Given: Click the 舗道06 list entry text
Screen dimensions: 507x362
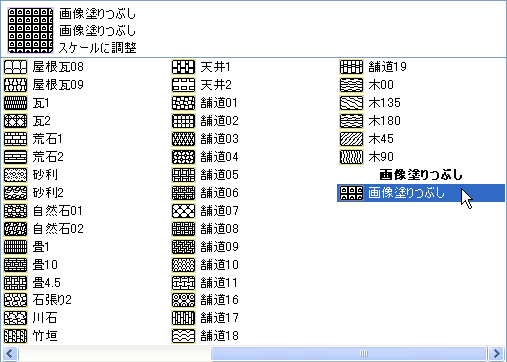Looking at the screenshot, I should [x=219, y=193].
